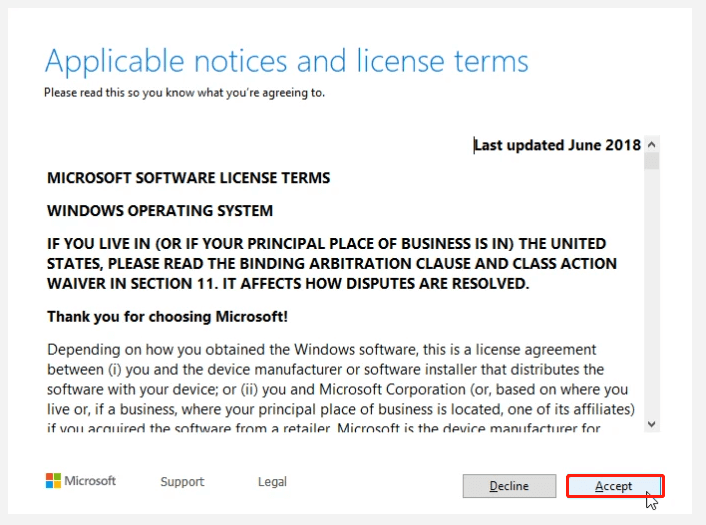The width and height of the screenshot is (706, 525).
Task: Click the Microsoft logo
Action: [x=81, y=480]
